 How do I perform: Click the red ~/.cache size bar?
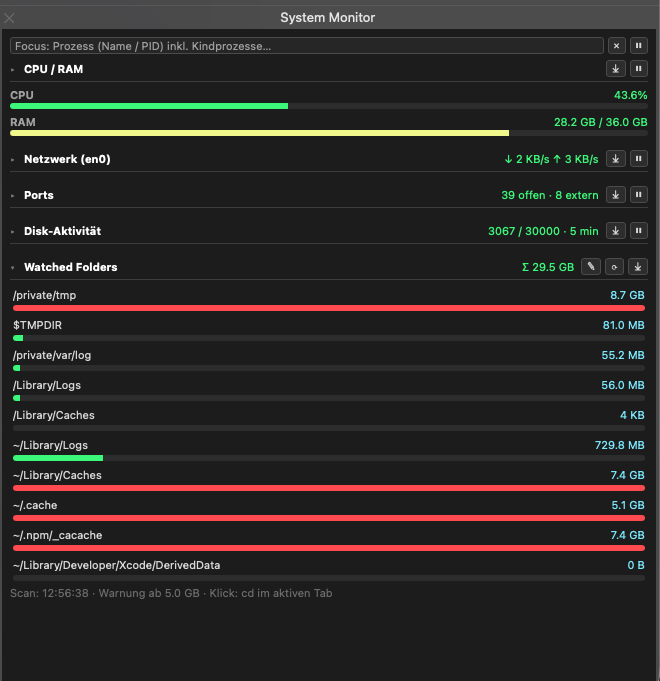tap(329, 518)
